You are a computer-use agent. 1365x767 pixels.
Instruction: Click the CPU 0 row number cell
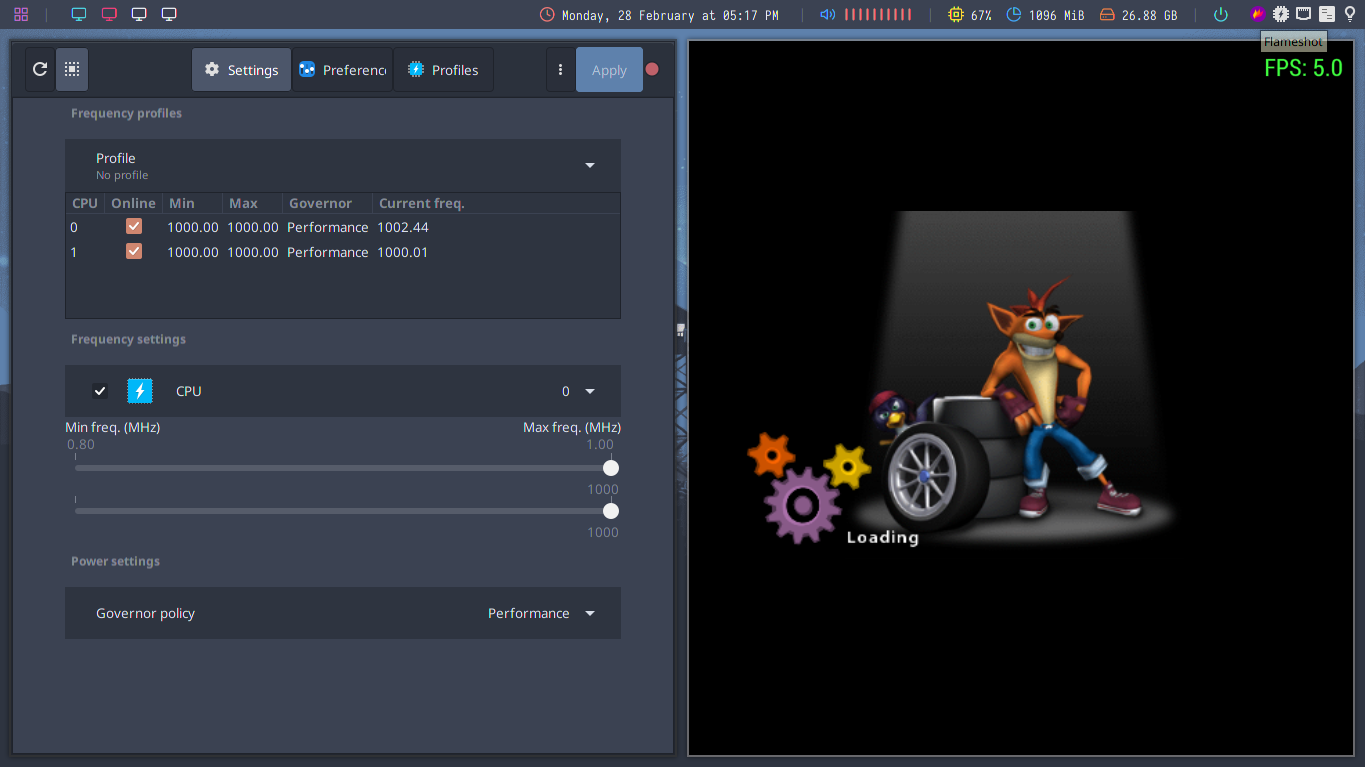pyautogui.click(x=74, y=227)
